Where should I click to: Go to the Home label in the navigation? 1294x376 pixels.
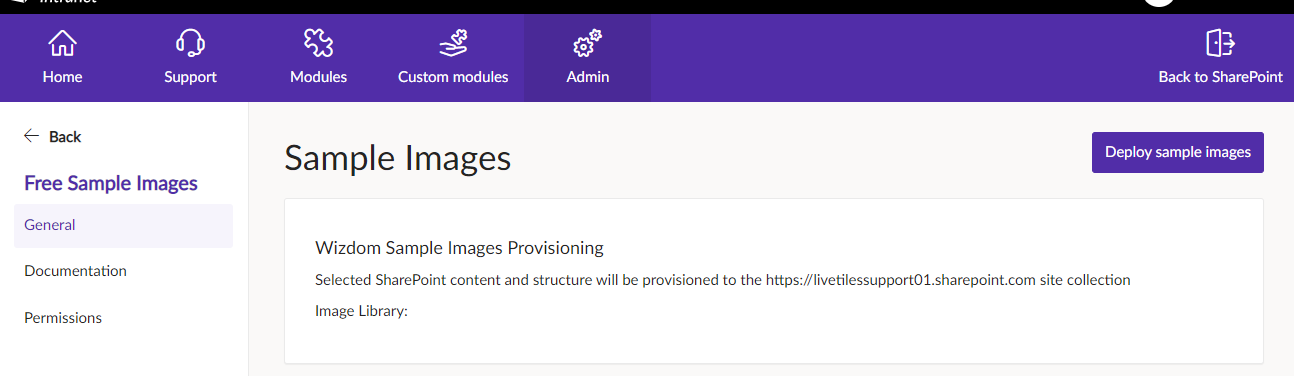tap(62, 77)
